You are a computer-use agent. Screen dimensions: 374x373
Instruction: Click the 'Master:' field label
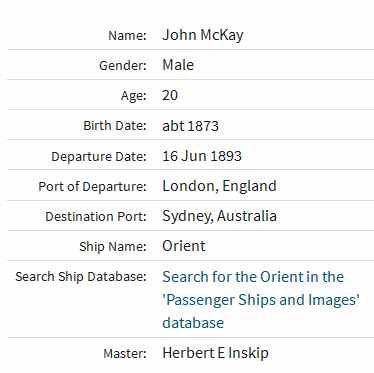point(125,354)
